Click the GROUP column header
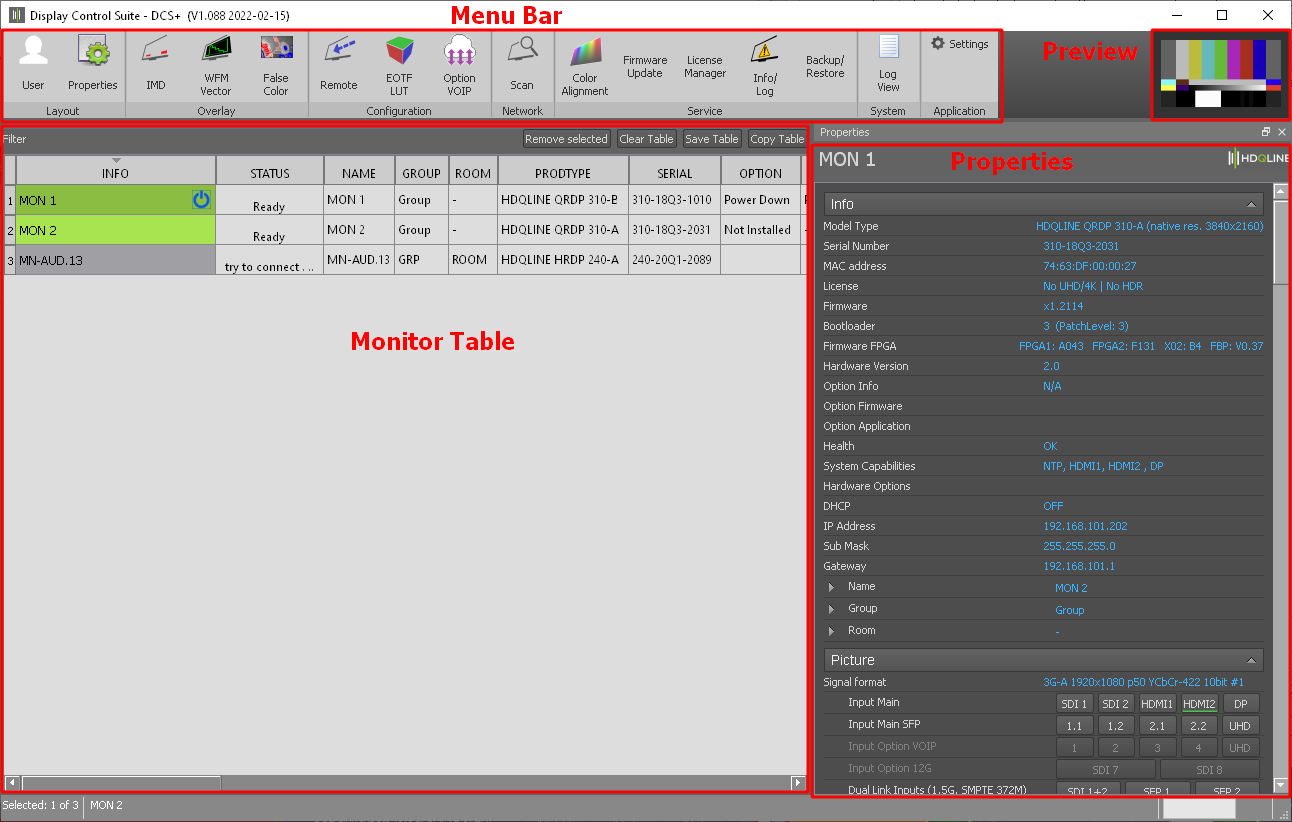1292x822 pixels. click(x=421, y=170)
